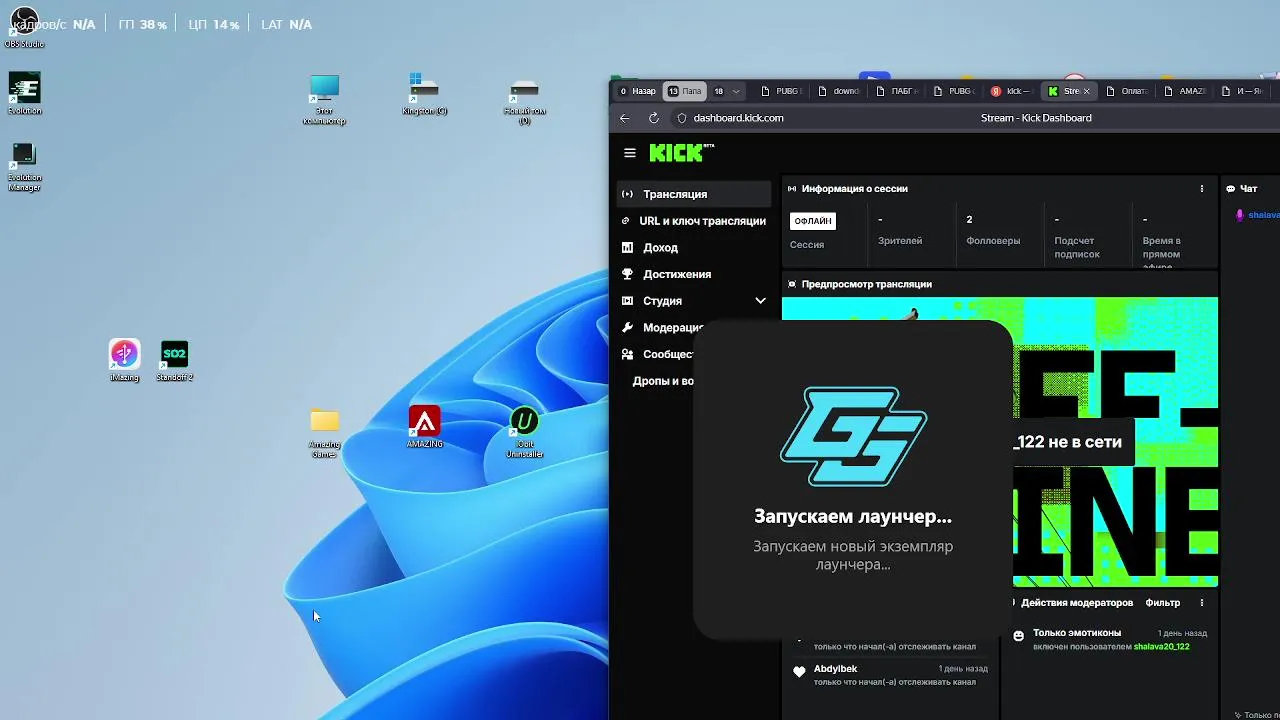Reload the dashboard.kick.com page

(654, 118)
